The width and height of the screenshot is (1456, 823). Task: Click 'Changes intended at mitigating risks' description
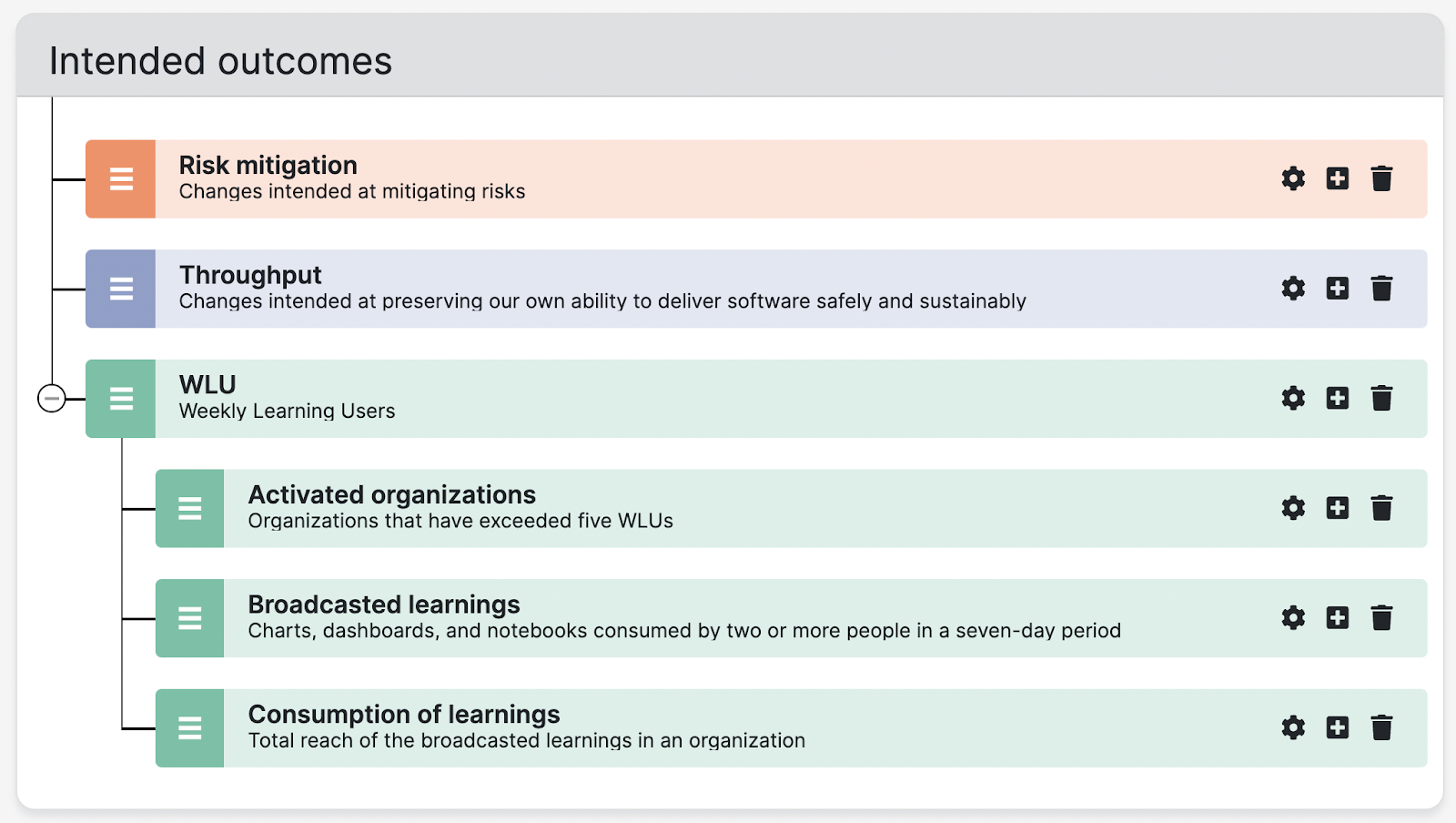click(x=352, y=191)
